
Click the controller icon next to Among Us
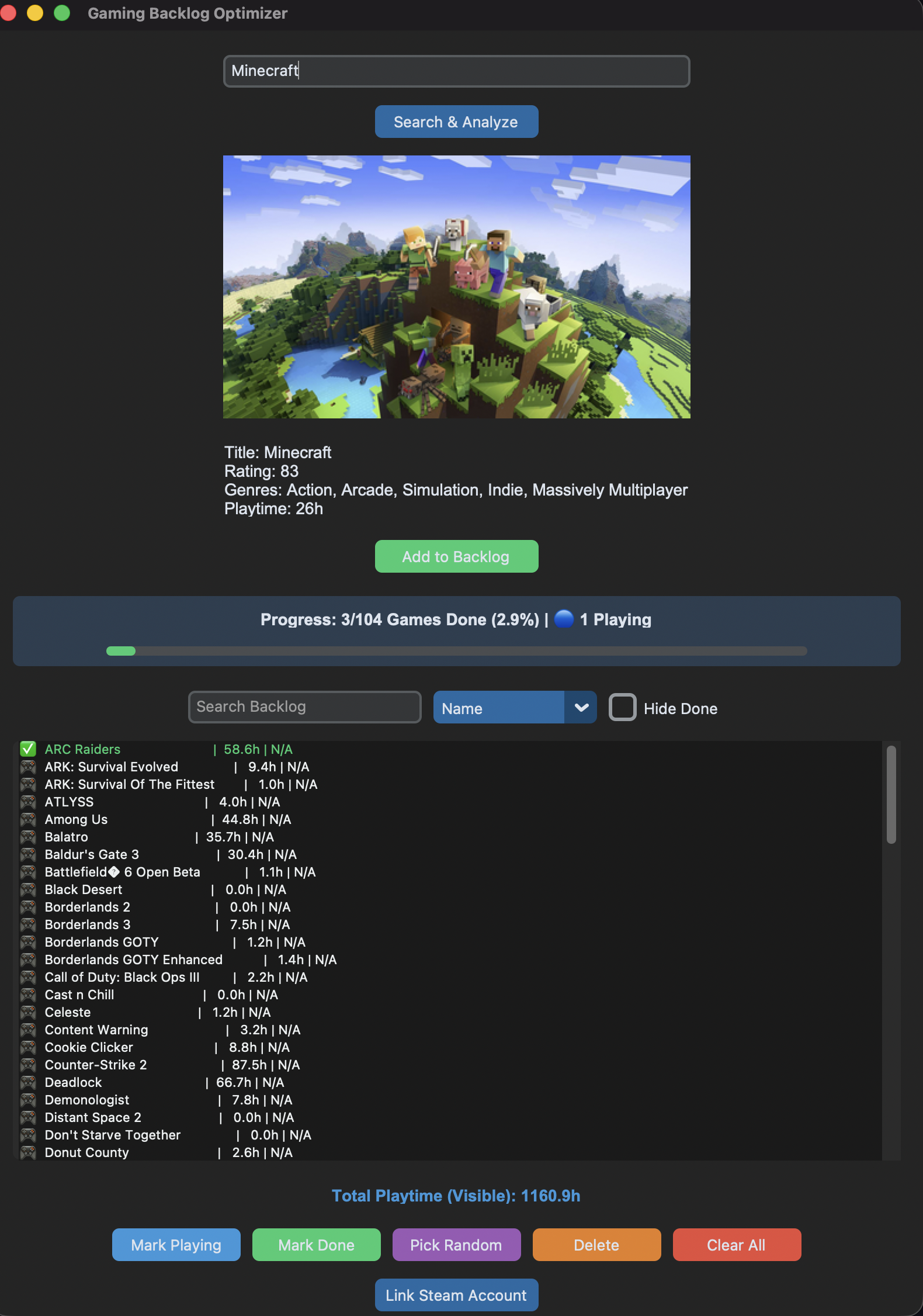pyautogui.click(x=28, y=819)
